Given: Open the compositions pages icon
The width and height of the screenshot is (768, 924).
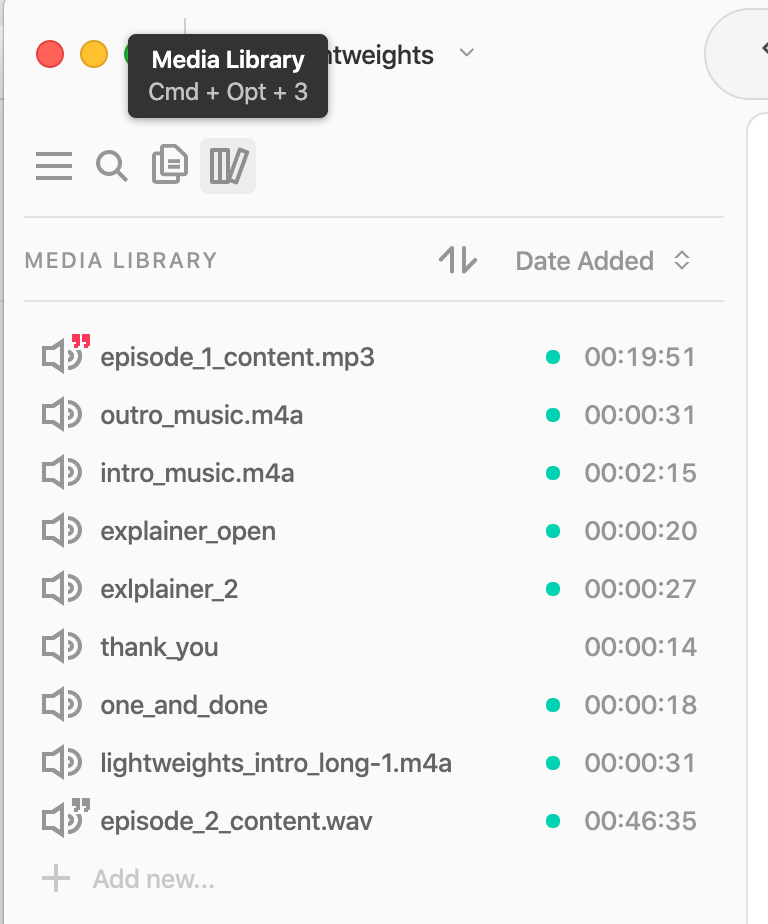Looking at the screenshot, I should tap(170, 164).
